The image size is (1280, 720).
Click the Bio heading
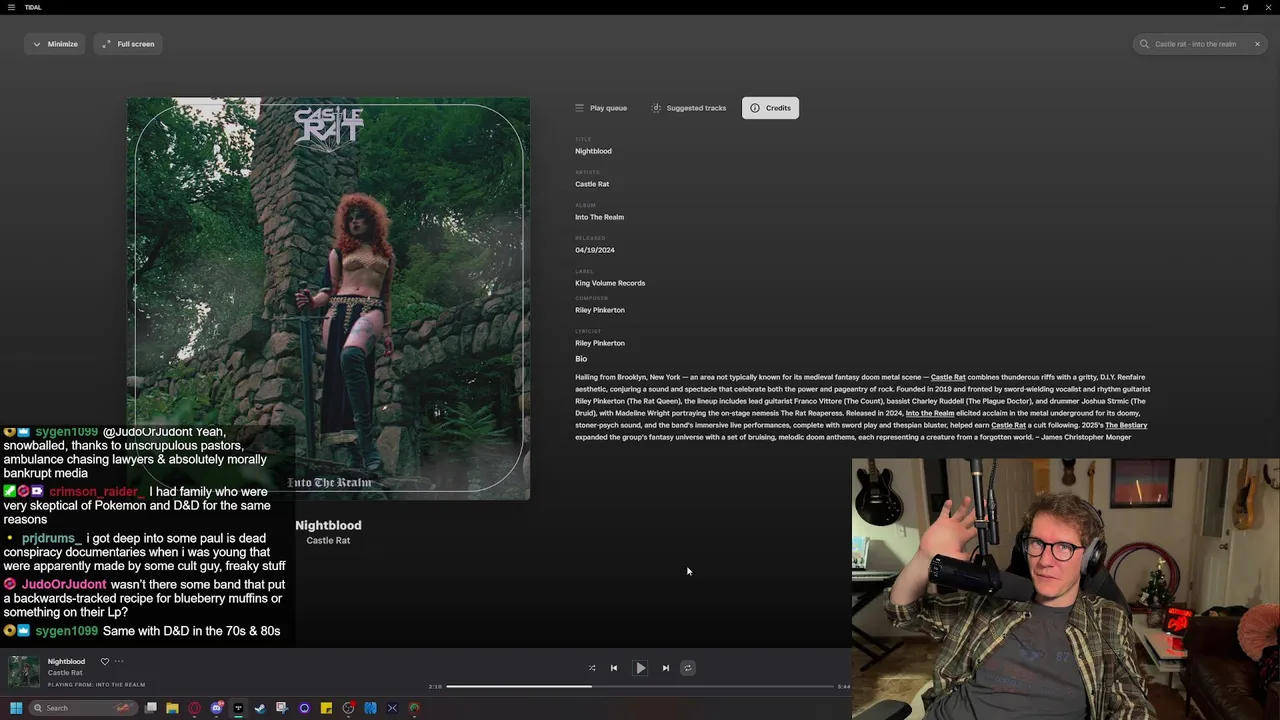click(581, 359)
